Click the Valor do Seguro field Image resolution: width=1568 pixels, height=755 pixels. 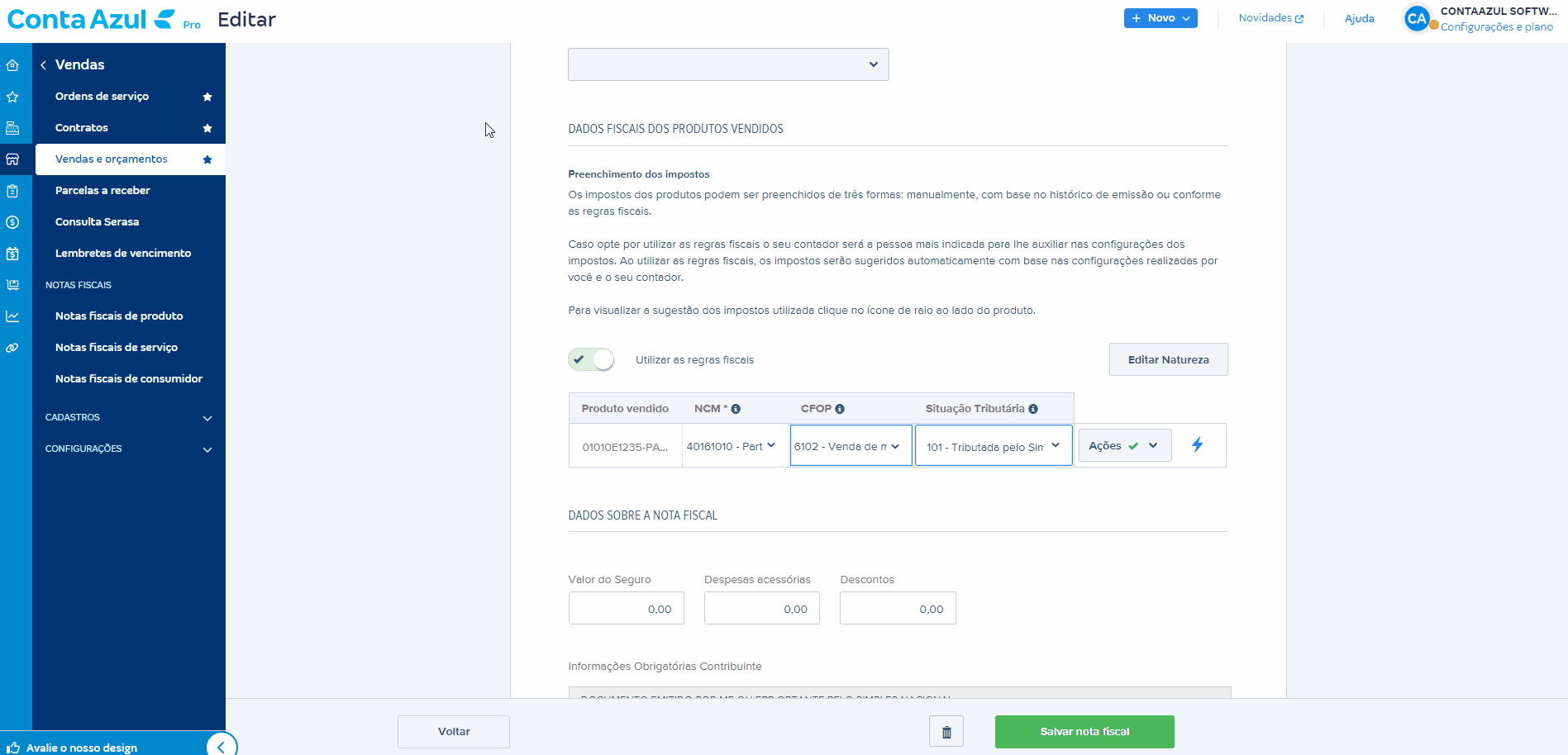coord(626,609)
